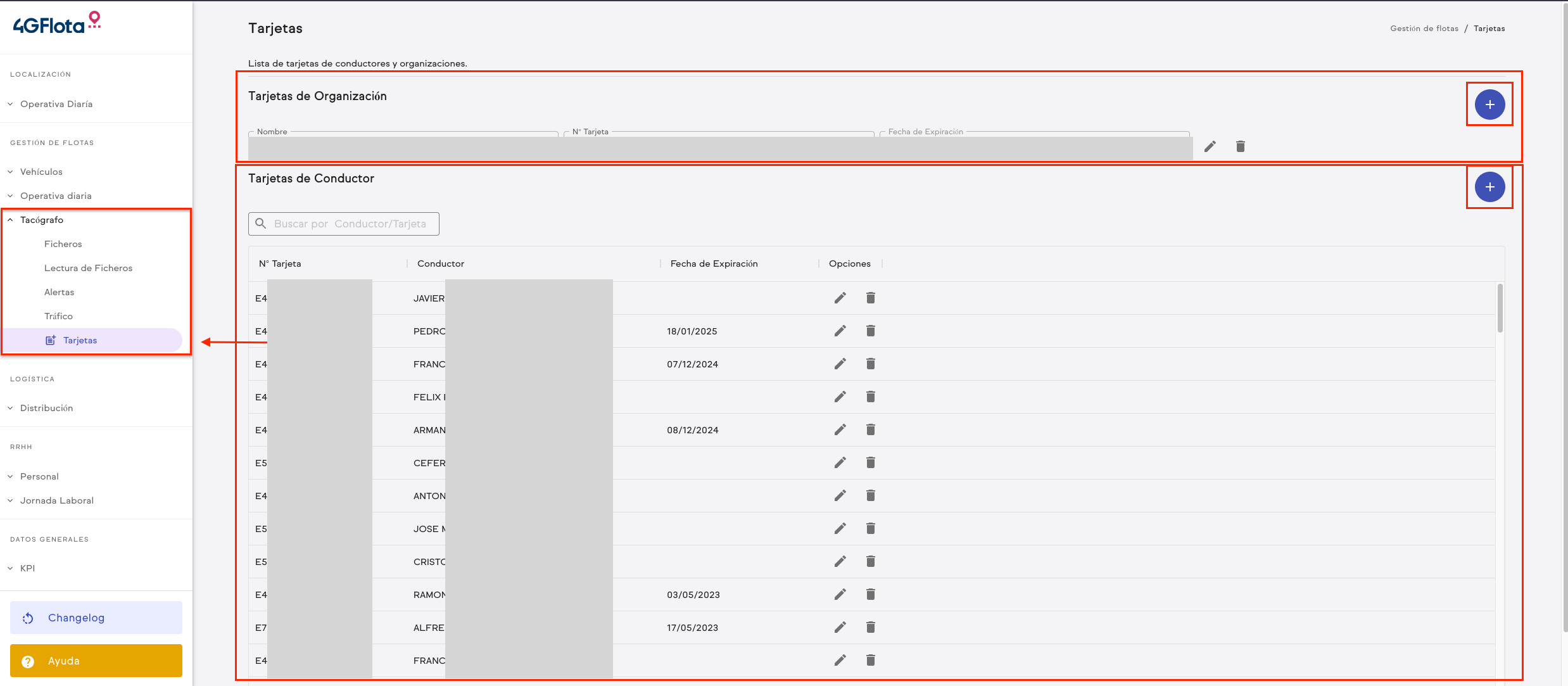The image size is (1568, 686).
Task: Delete the organization card entry
Action: [1241, 146]
